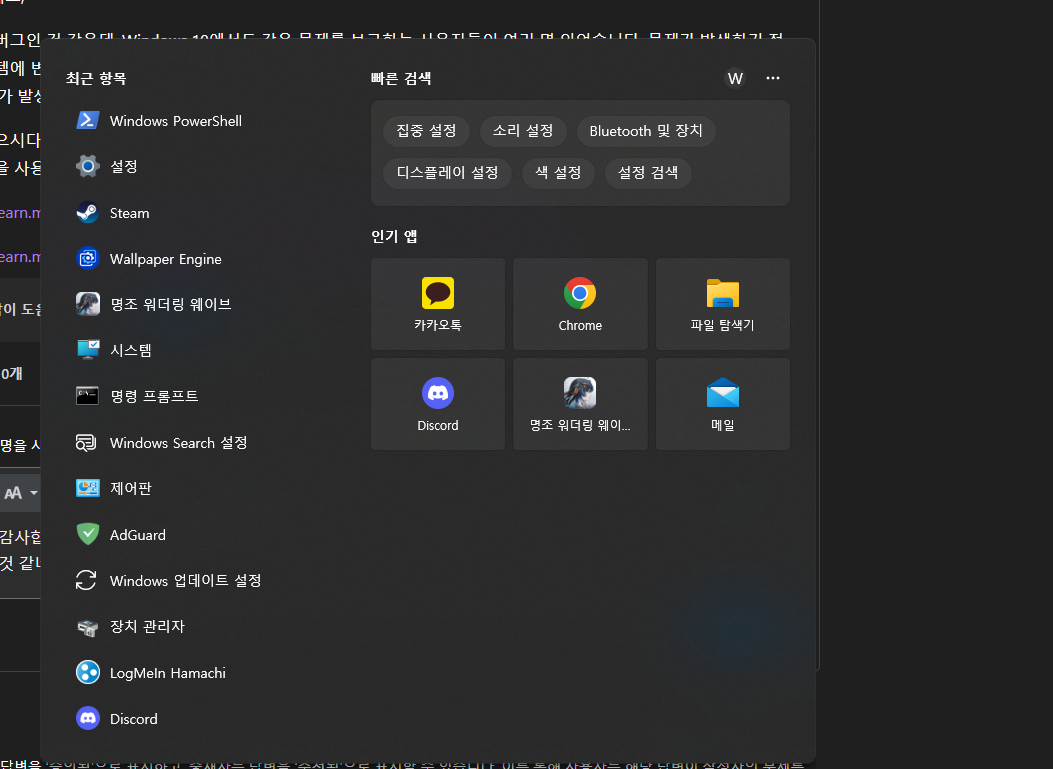
Task: Open Windows PowerShell from recent items
Action: [x=159, y=121]
